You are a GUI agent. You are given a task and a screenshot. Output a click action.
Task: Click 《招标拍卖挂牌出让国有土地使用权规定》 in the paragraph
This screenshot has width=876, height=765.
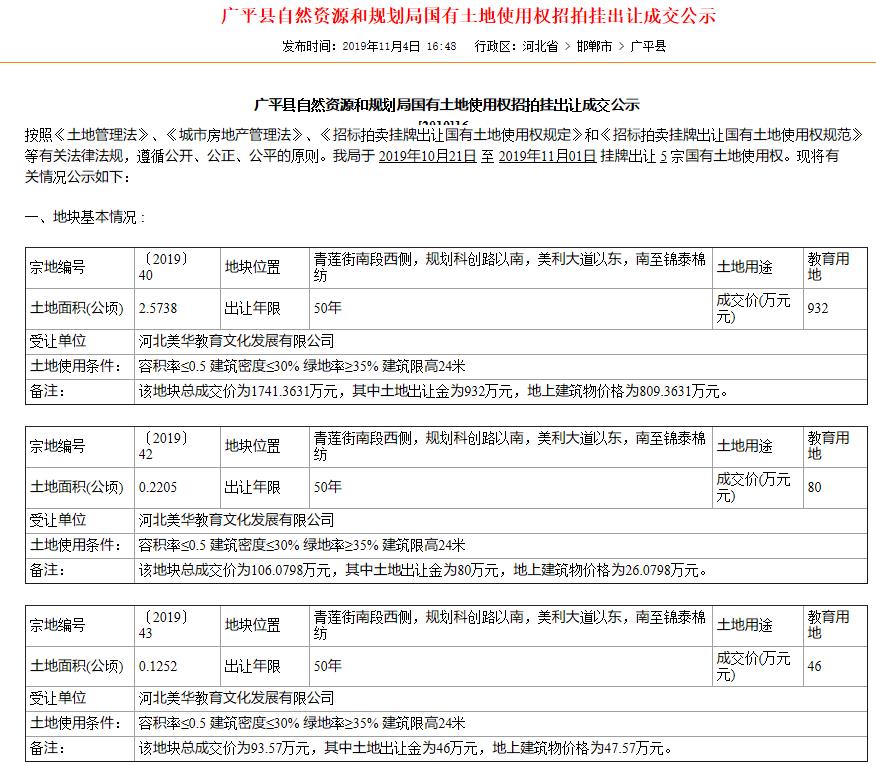(x=452, y=135)
